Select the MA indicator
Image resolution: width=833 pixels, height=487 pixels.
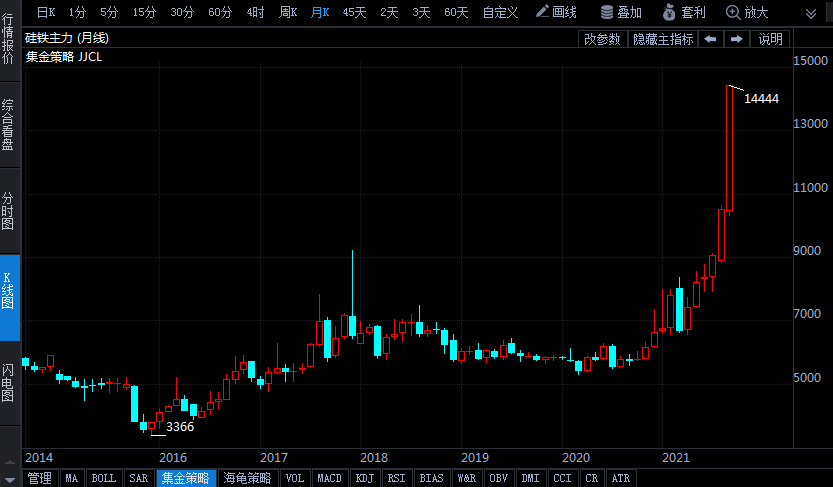point(72,478)
